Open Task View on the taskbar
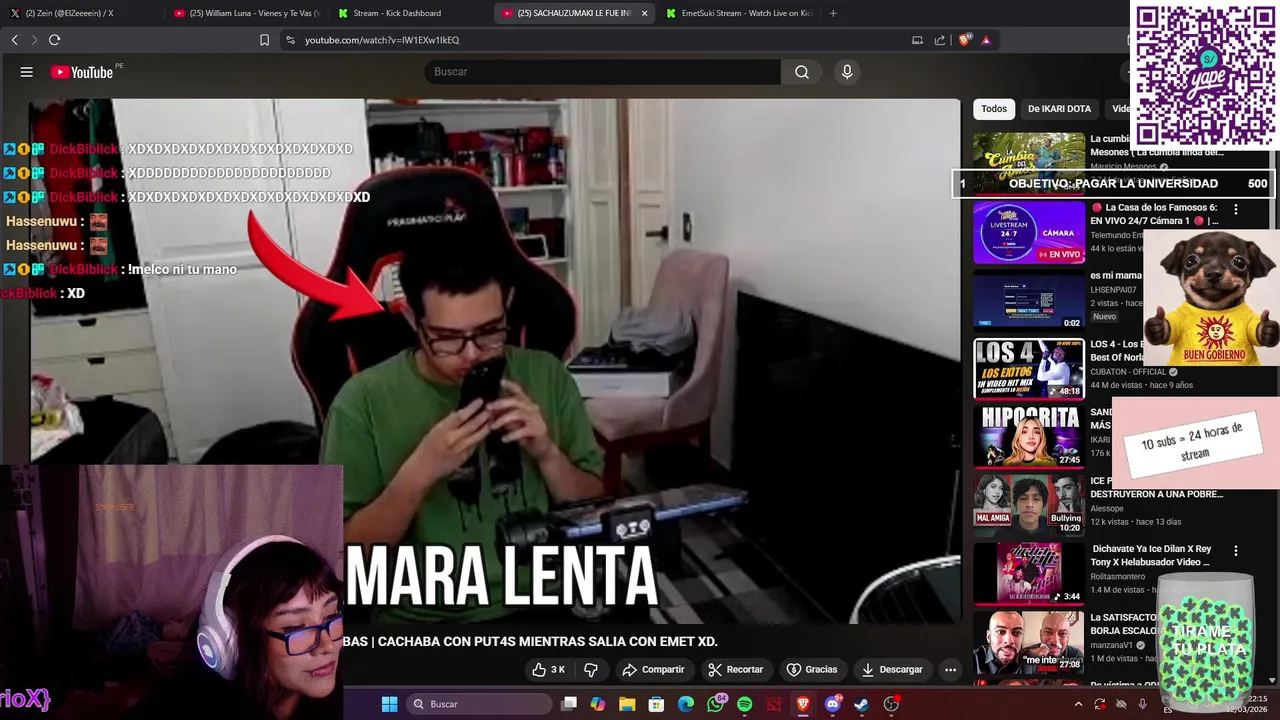Screen dimensions: 1280x720 click(569, 704)
